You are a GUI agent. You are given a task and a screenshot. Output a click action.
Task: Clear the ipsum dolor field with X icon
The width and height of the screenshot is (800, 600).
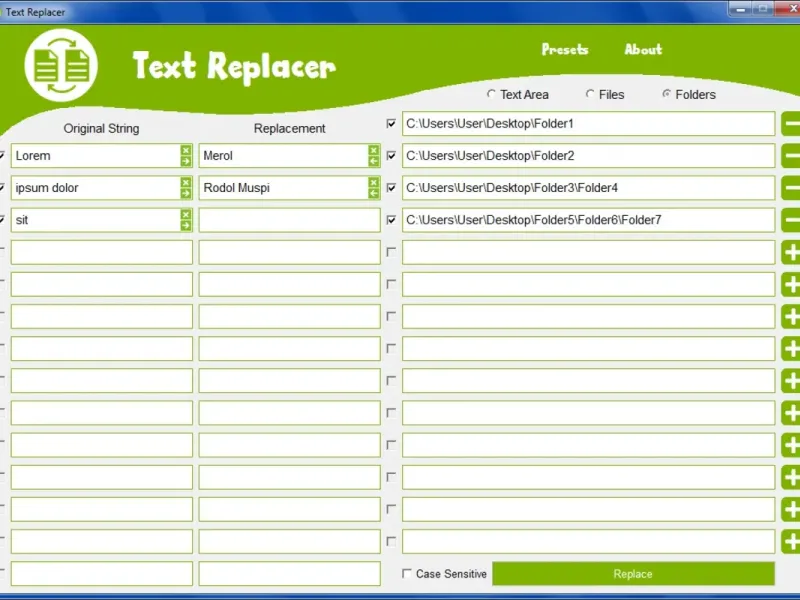pyautogui.click(x=186, y=182)
